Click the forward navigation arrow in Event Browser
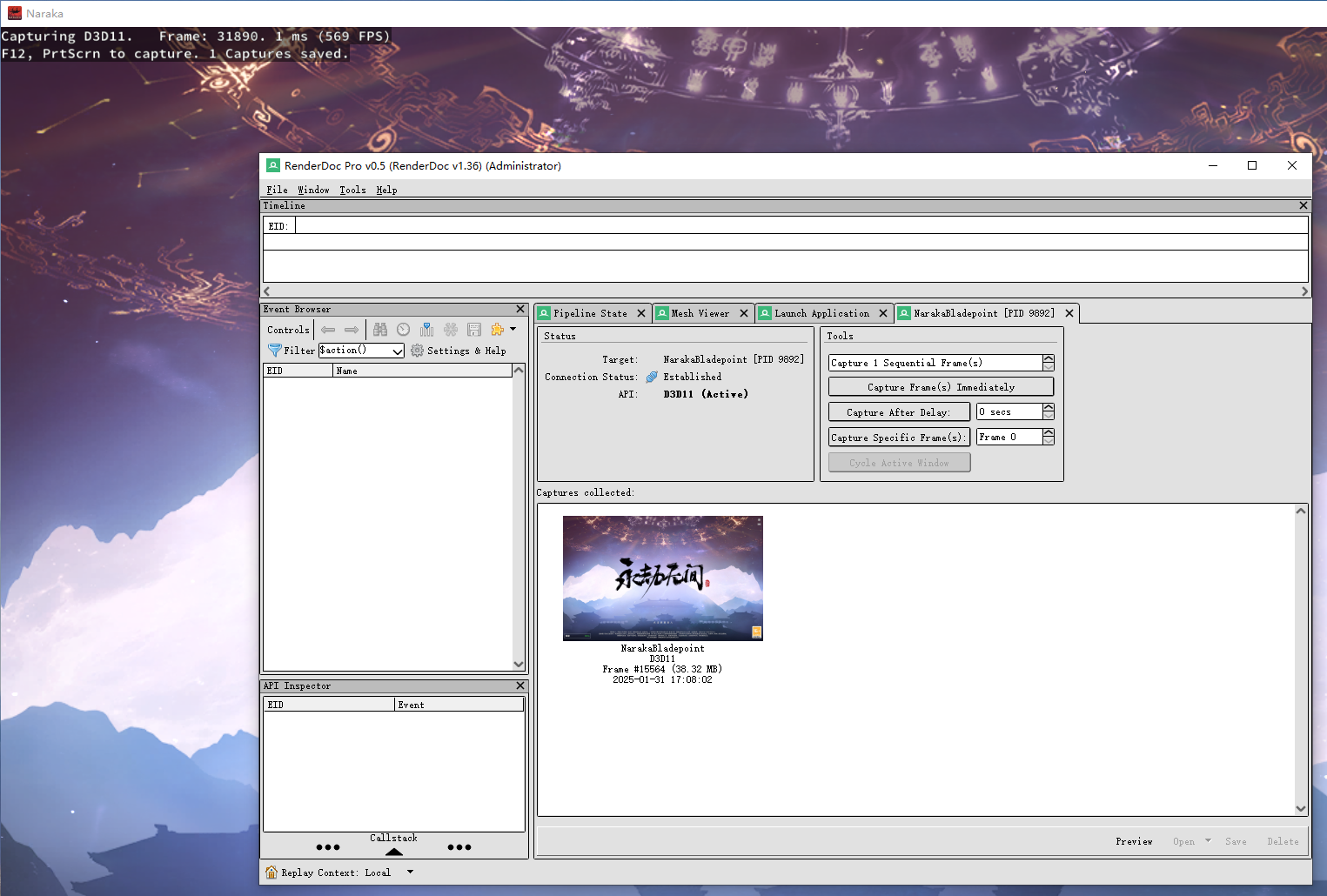This screenshot has height=896, width=1327. (x=352, y=330)
